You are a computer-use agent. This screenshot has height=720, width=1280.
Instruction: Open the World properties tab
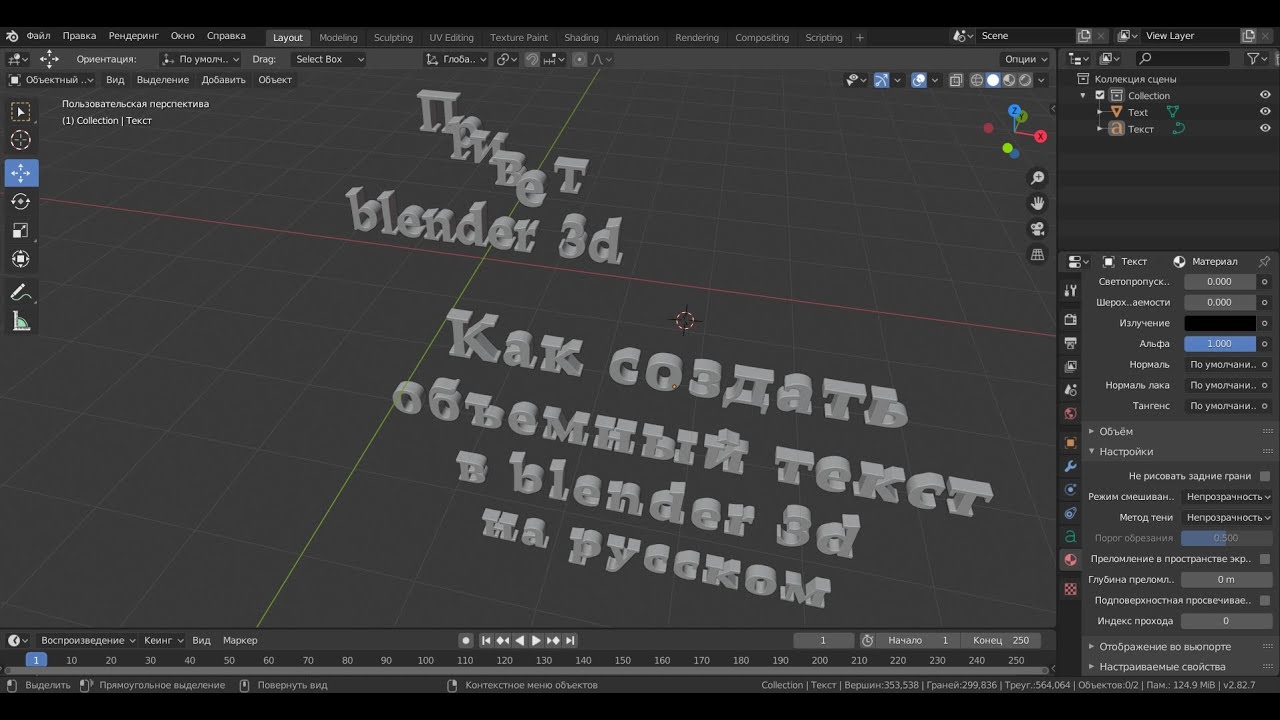pyautogui.click(x=1070, y=414)
